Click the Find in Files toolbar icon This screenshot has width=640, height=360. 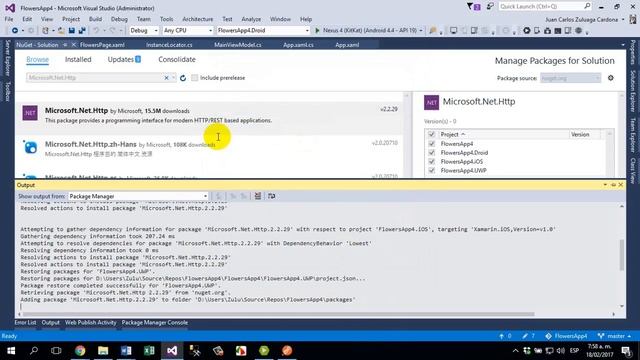[x=433, y=31]
